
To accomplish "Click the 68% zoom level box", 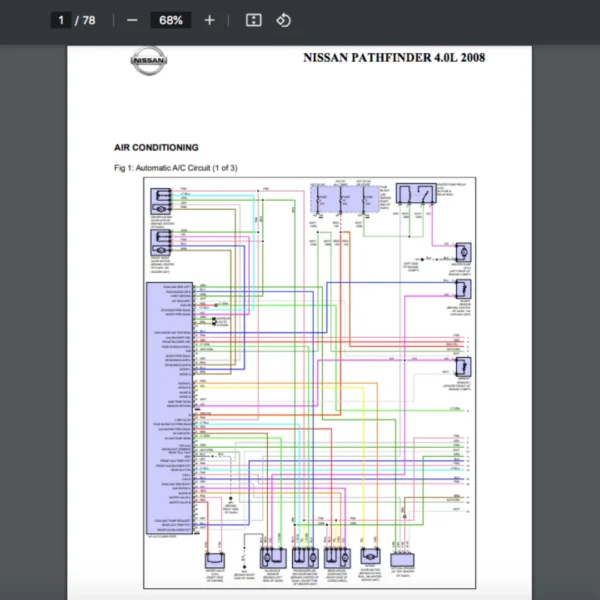I will tap(170, 20).
